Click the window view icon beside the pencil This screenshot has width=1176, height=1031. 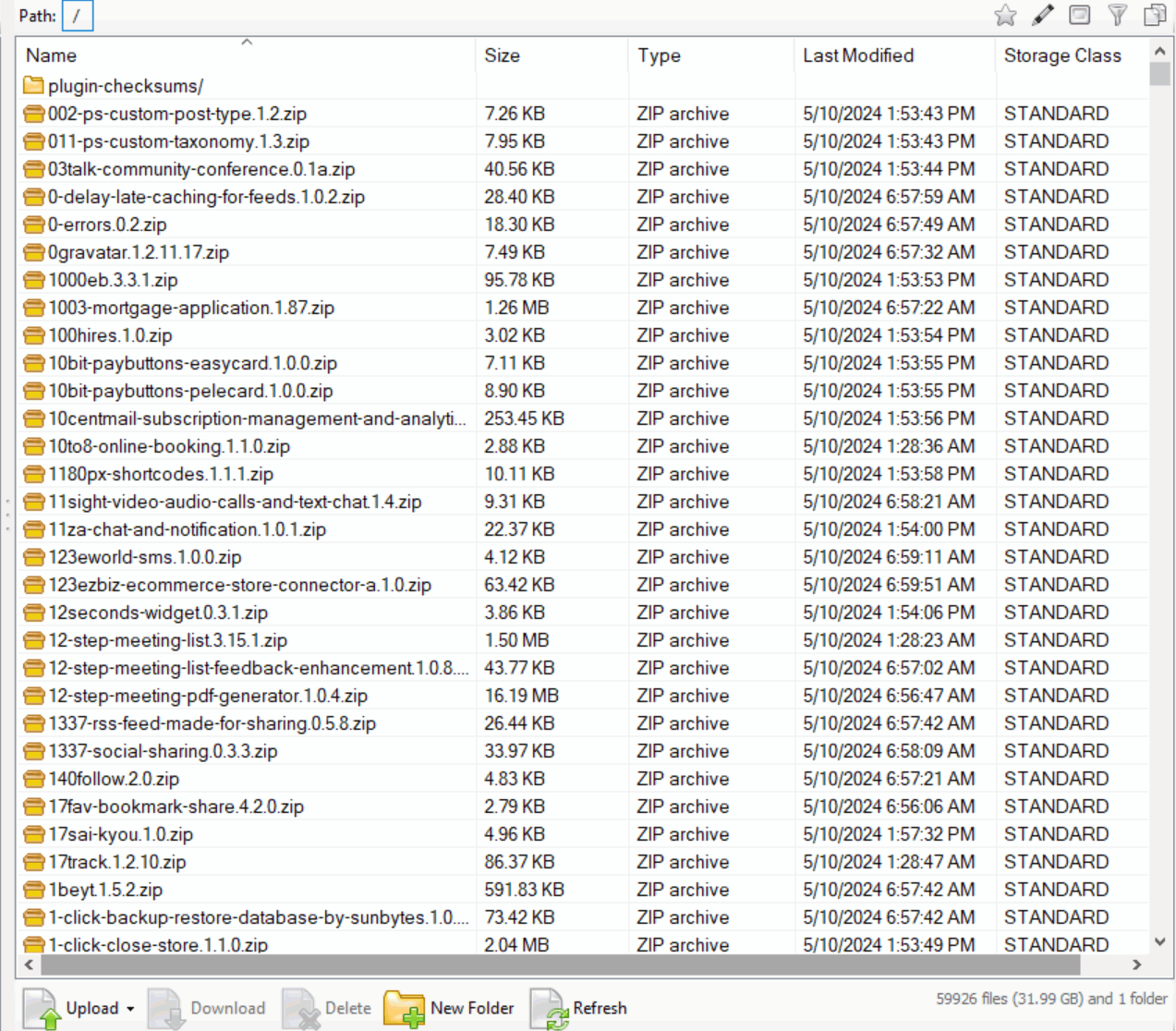point(1079,15)
